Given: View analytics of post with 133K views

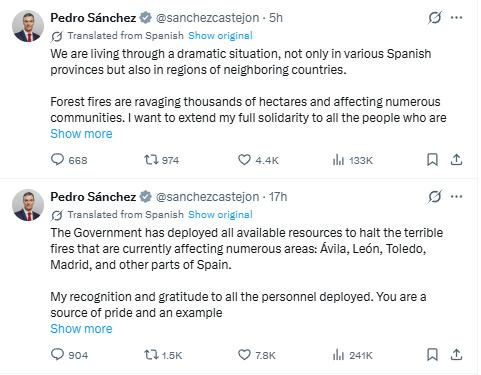Looking at the screenshot, I should pyautogui.click(x=338, y=160).
